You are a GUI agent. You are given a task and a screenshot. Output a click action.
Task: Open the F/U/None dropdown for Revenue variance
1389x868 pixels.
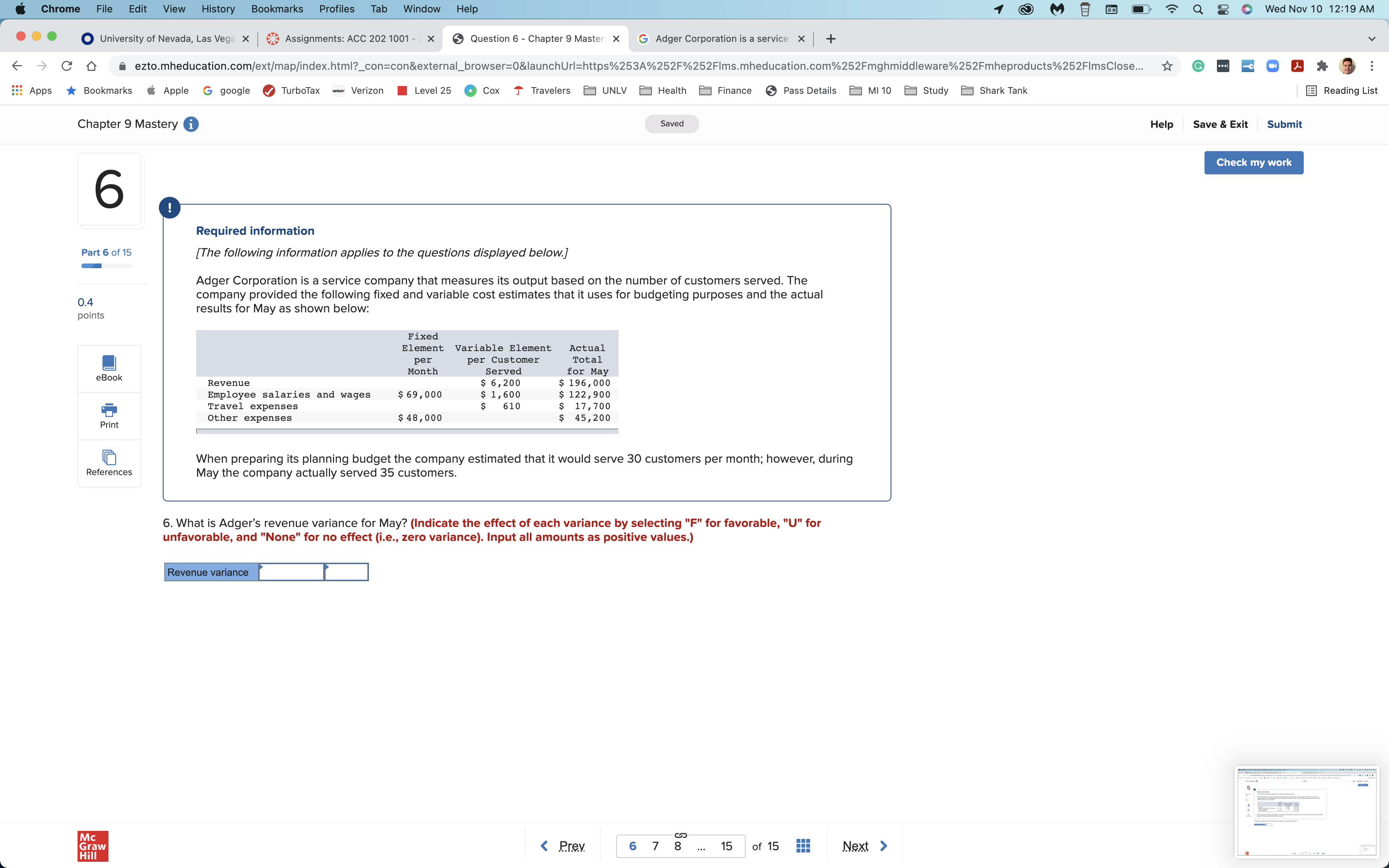[346, 572]
